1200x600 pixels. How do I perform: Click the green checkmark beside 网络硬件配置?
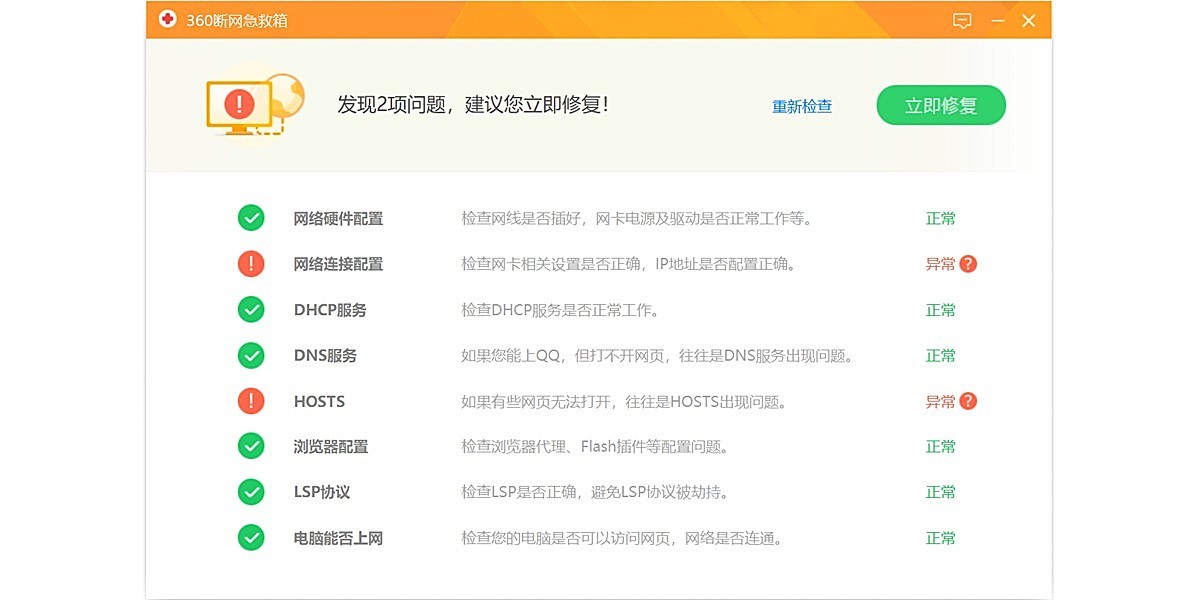tap(251, 218)
